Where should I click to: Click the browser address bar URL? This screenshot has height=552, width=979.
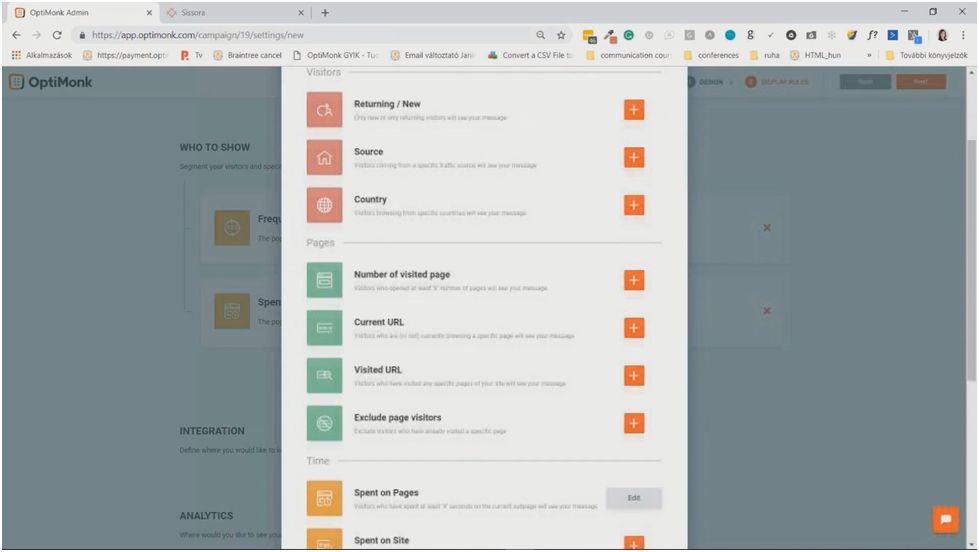(x=200, y=34)
